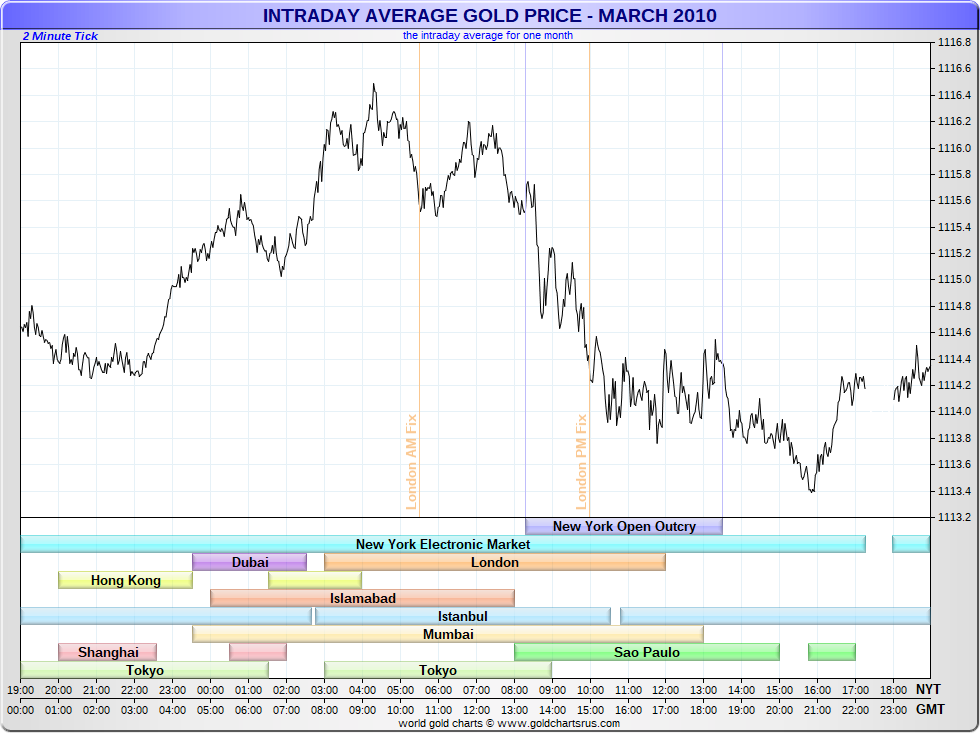The image size is (980, 733).
Task: Click the 1115.2 price axis label
Action: point(954,253)
